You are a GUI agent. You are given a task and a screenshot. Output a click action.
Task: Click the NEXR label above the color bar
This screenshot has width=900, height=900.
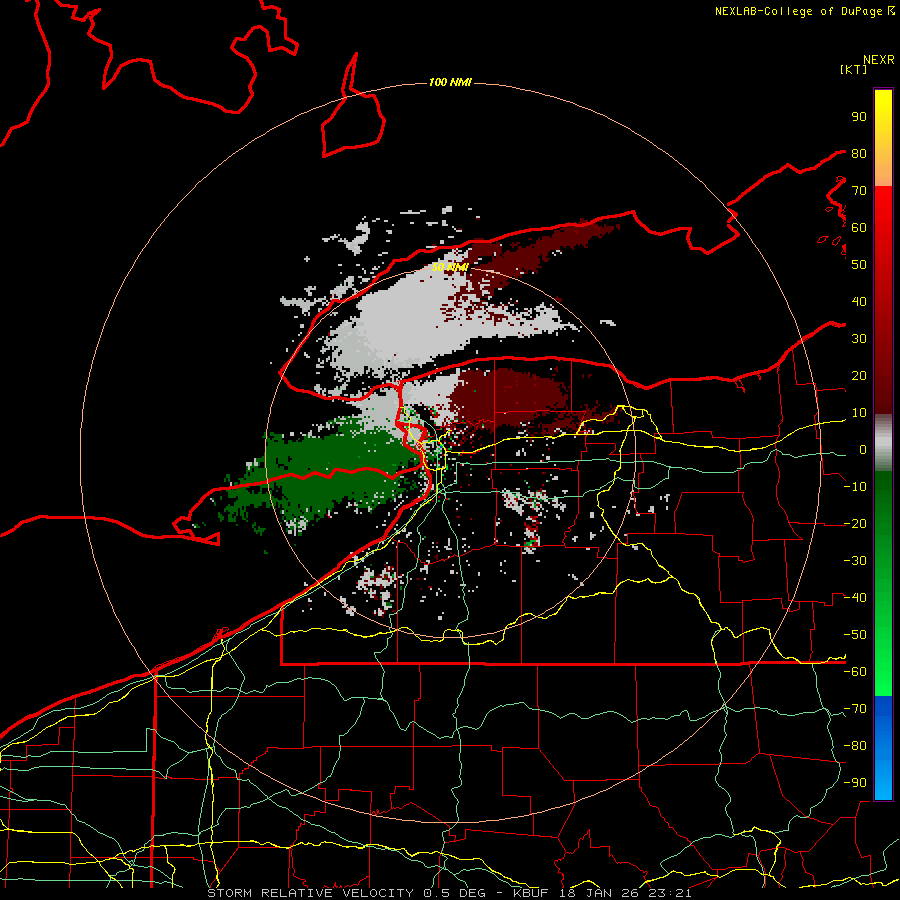tap(879, 59)
